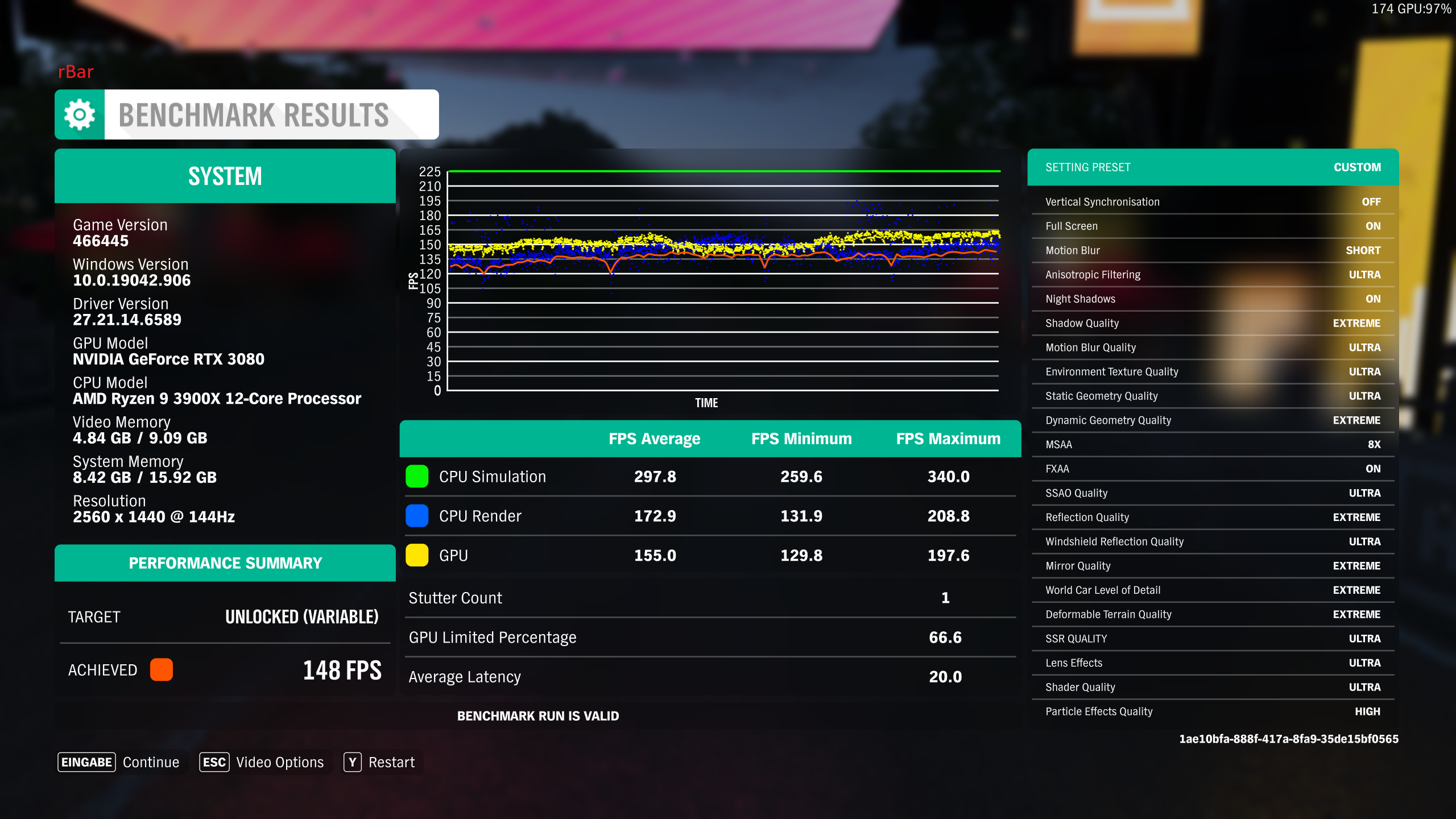
Task: Select the yellow GPU legend swatch
Action: [x=416, y=555]
